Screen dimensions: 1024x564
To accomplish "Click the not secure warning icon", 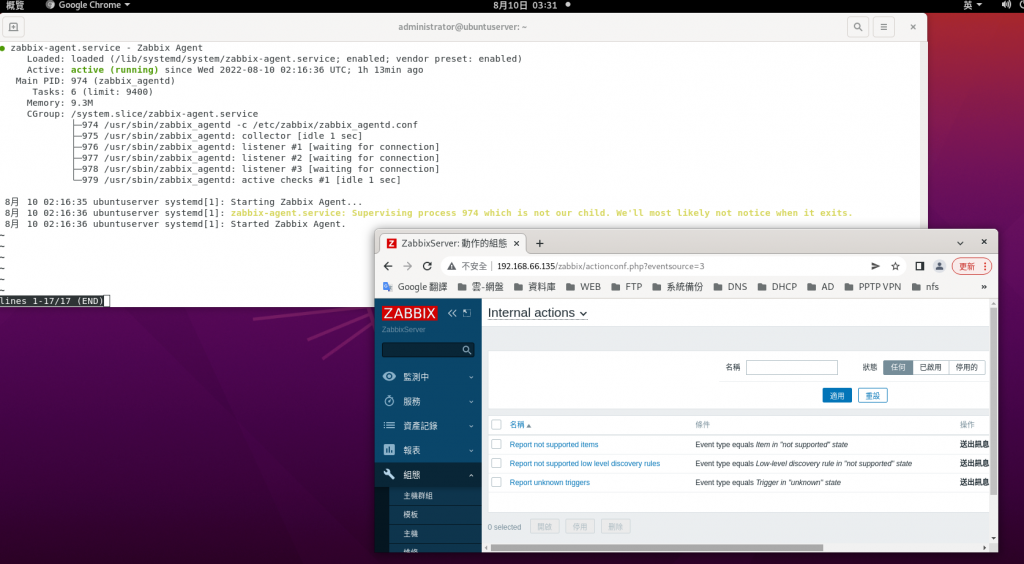I will (451, 266).
